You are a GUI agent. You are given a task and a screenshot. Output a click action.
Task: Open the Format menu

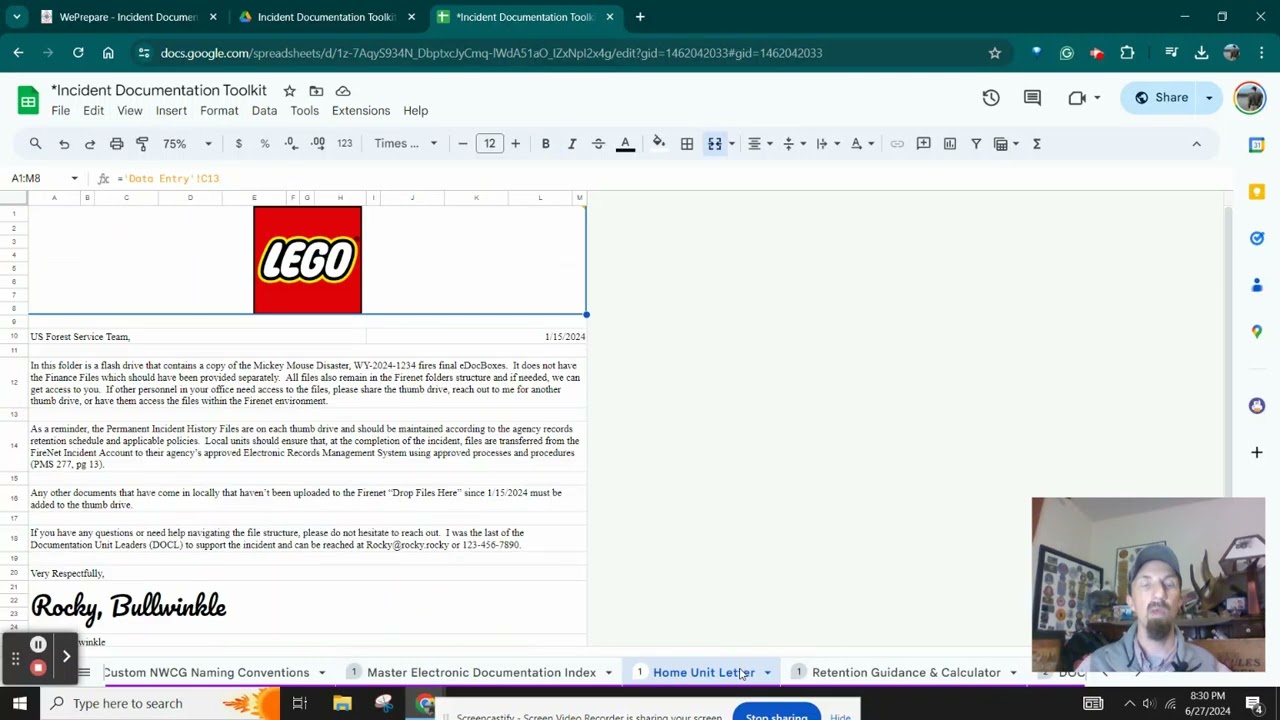[219, 111]
